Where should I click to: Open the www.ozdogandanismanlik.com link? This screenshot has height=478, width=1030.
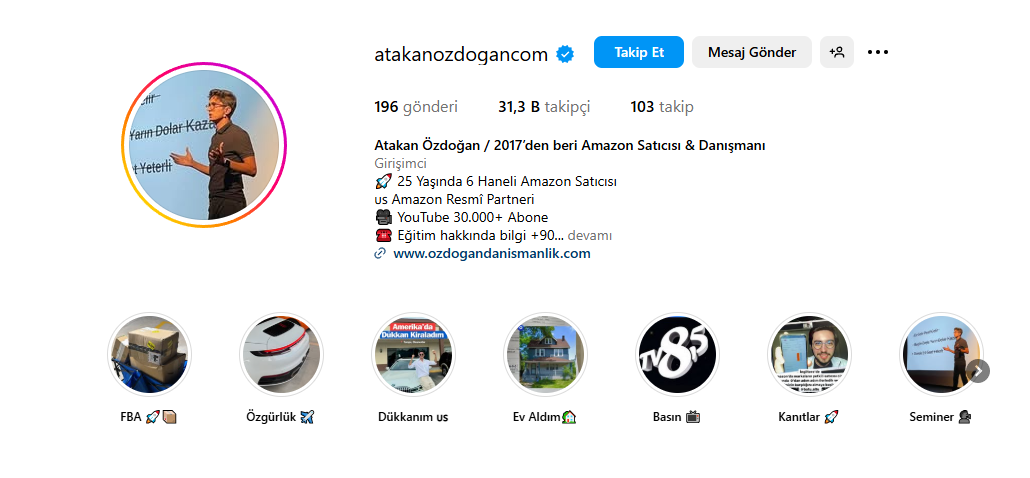[x=491, y=253]
